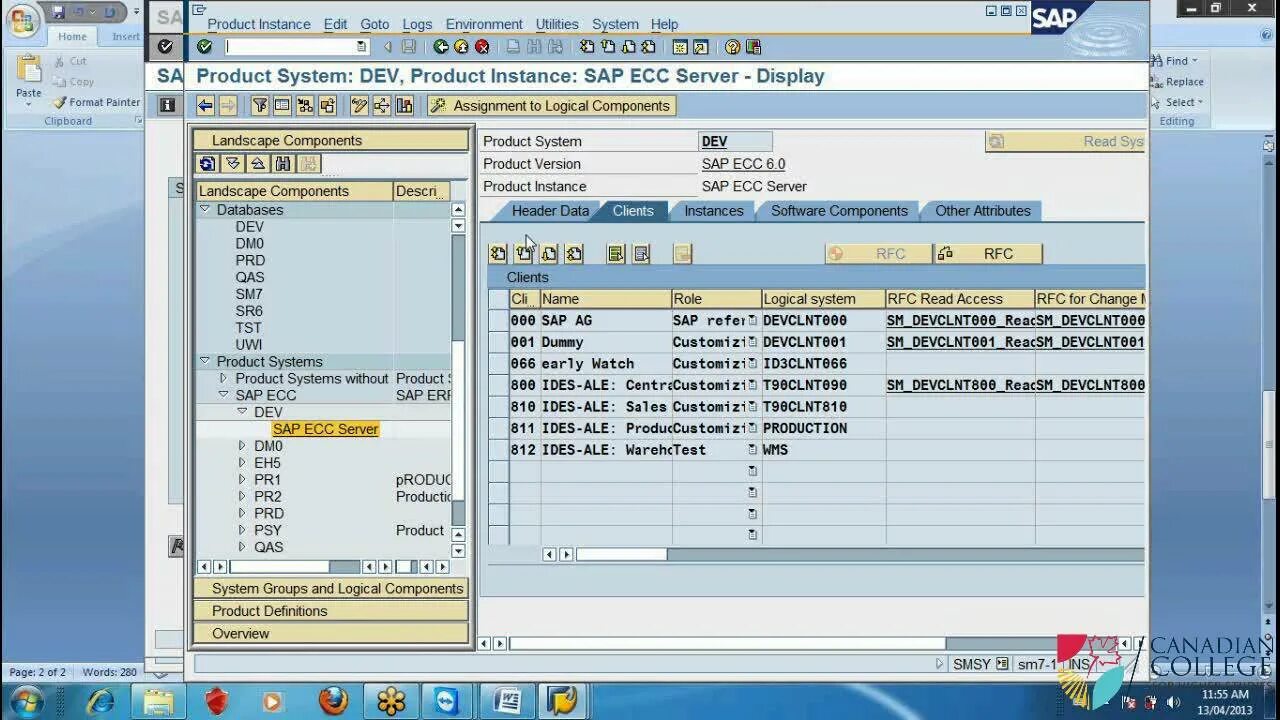Select SAP ECC Server tree item
This screenshot has height=720, width=1280.
pyautogui.click(x=325, y=429)
